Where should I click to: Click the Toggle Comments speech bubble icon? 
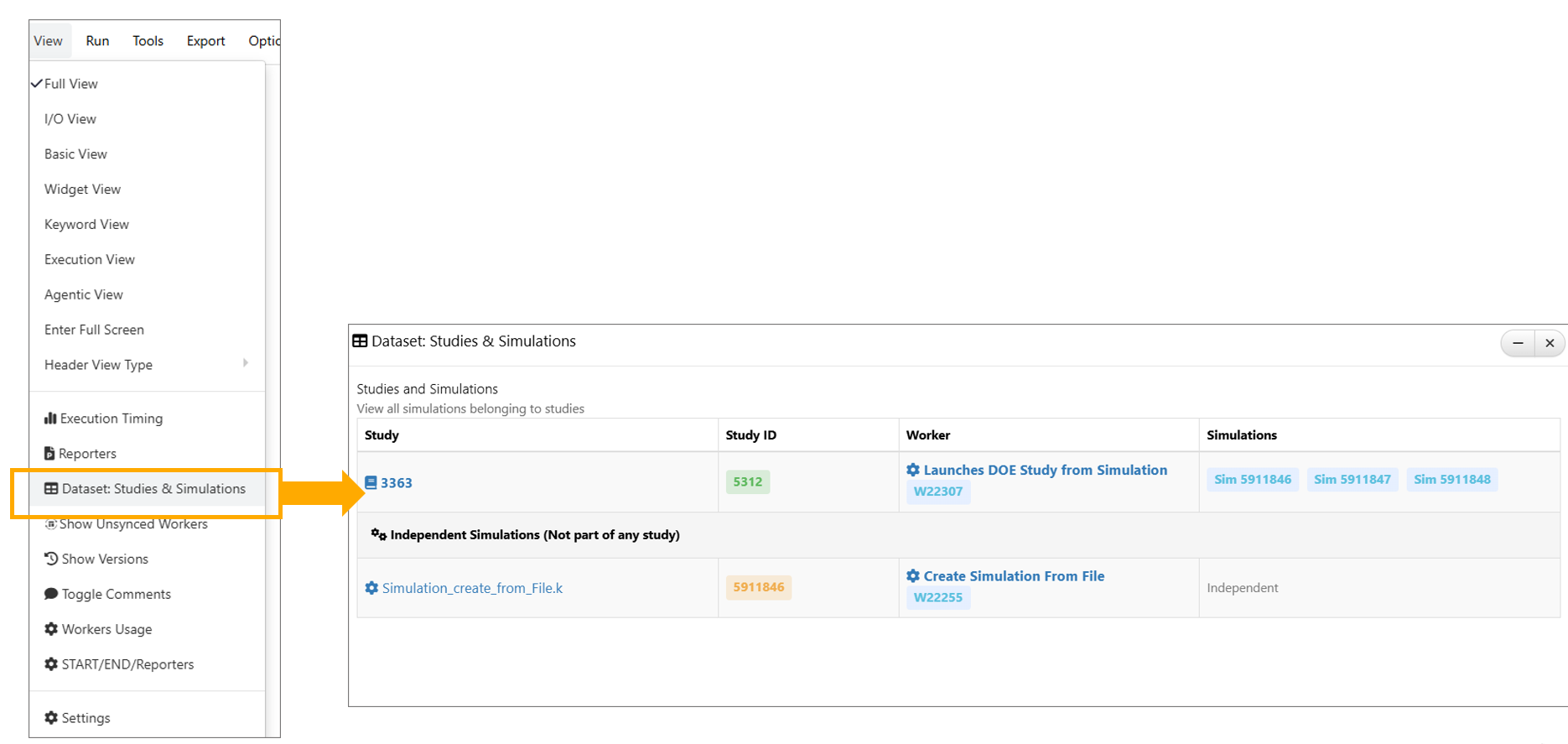pyautogui.click(x=51, y=594)
